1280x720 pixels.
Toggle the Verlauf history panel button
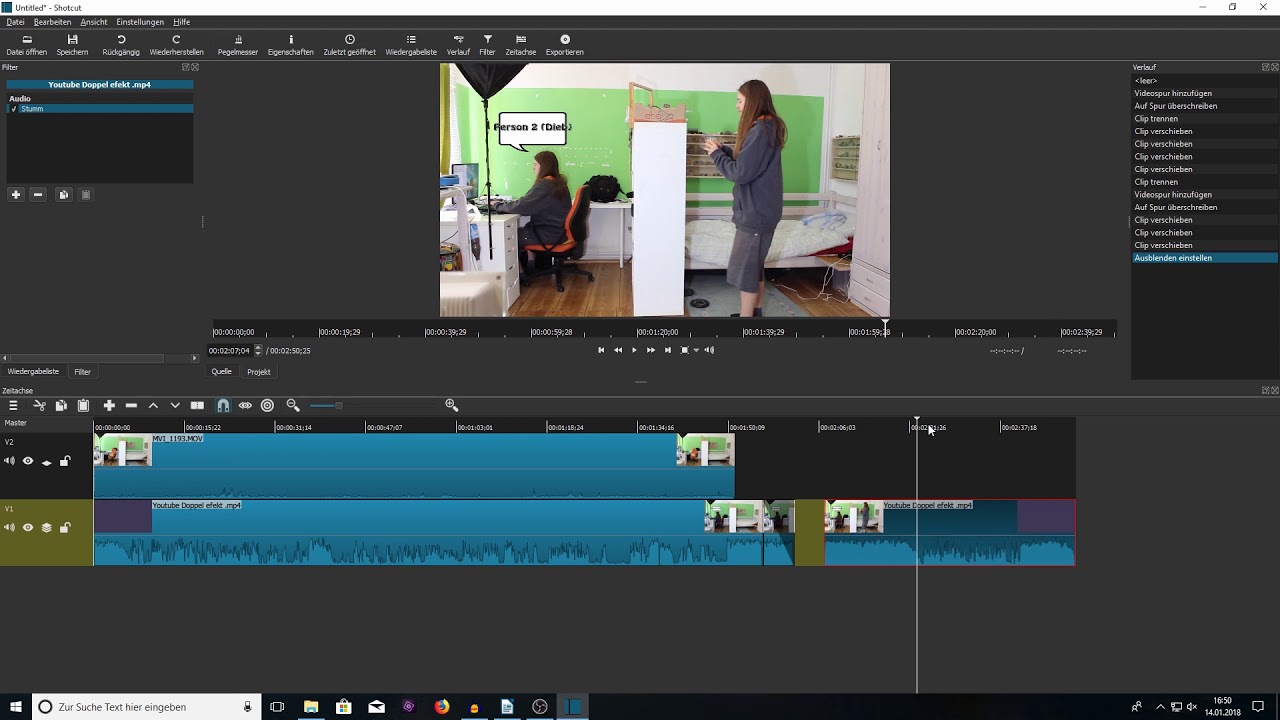tap(458, 45)
